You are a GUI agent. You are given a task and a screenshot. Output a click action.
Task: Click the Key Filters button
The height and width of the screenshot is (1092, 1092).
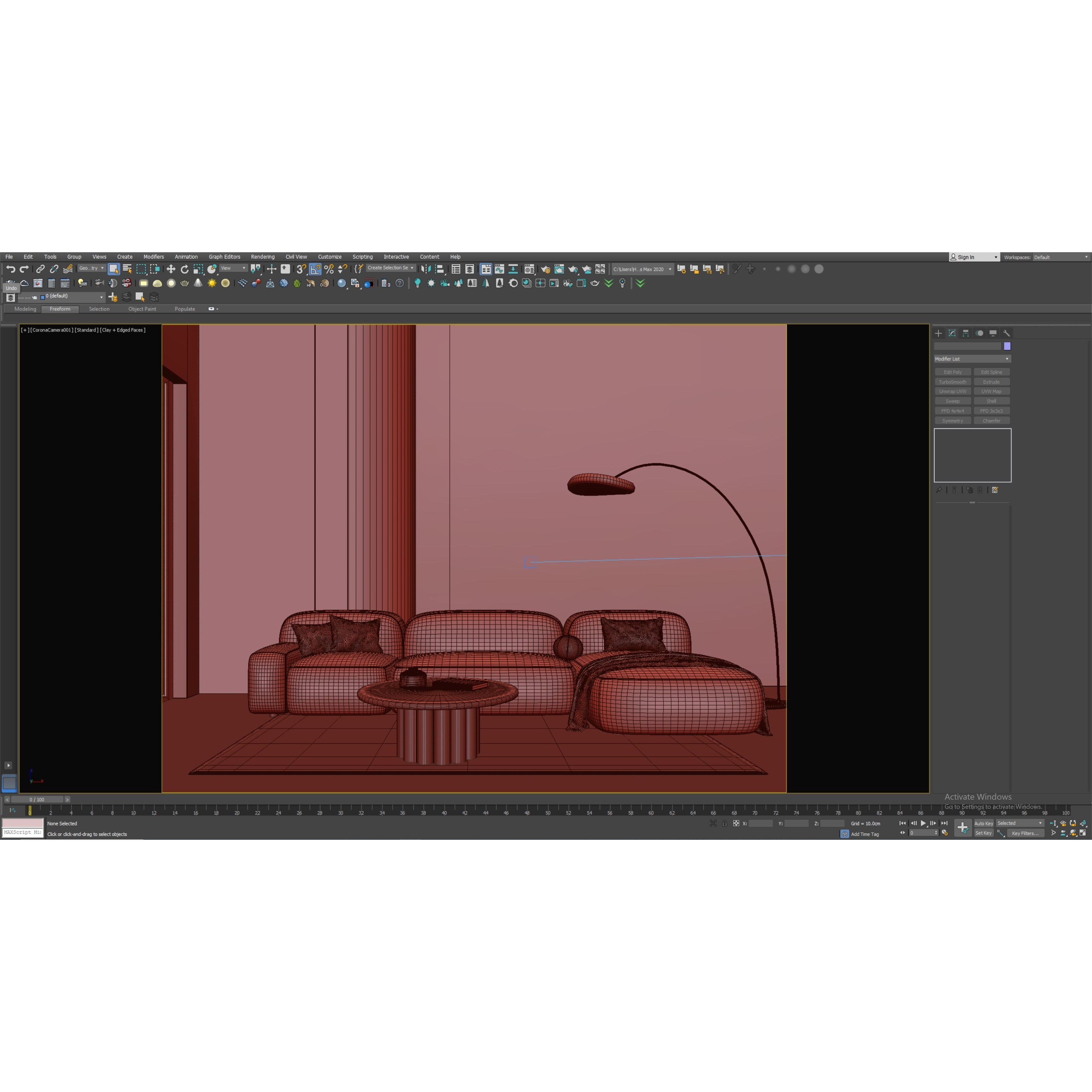tap(1026, 833)
